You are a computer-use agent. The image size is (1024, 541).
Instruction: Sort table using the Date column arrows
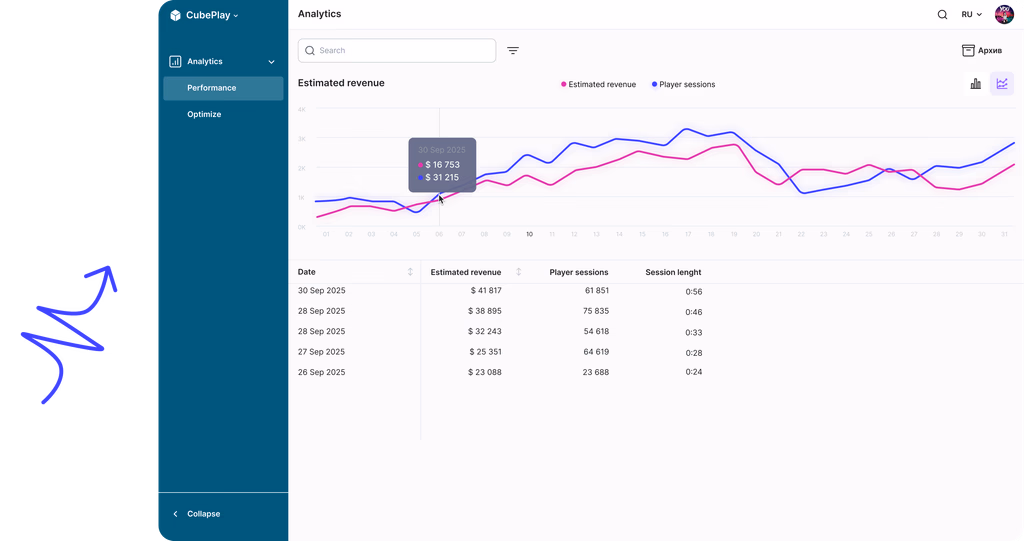(x=410, y=272)
